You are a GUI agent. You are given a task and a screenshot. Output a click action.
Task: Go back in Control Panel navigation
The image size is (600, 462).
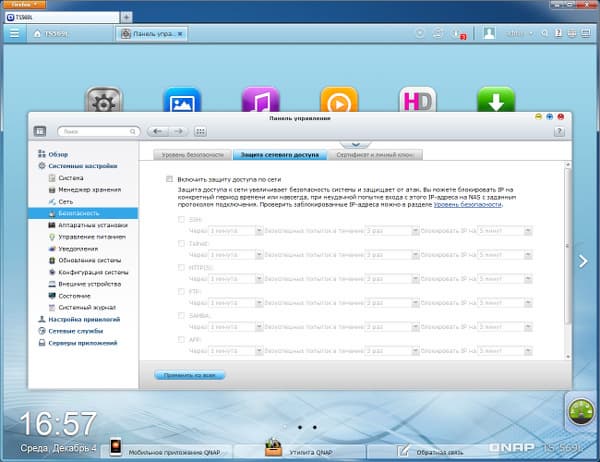pyautogui.click(x=157, y=131)
